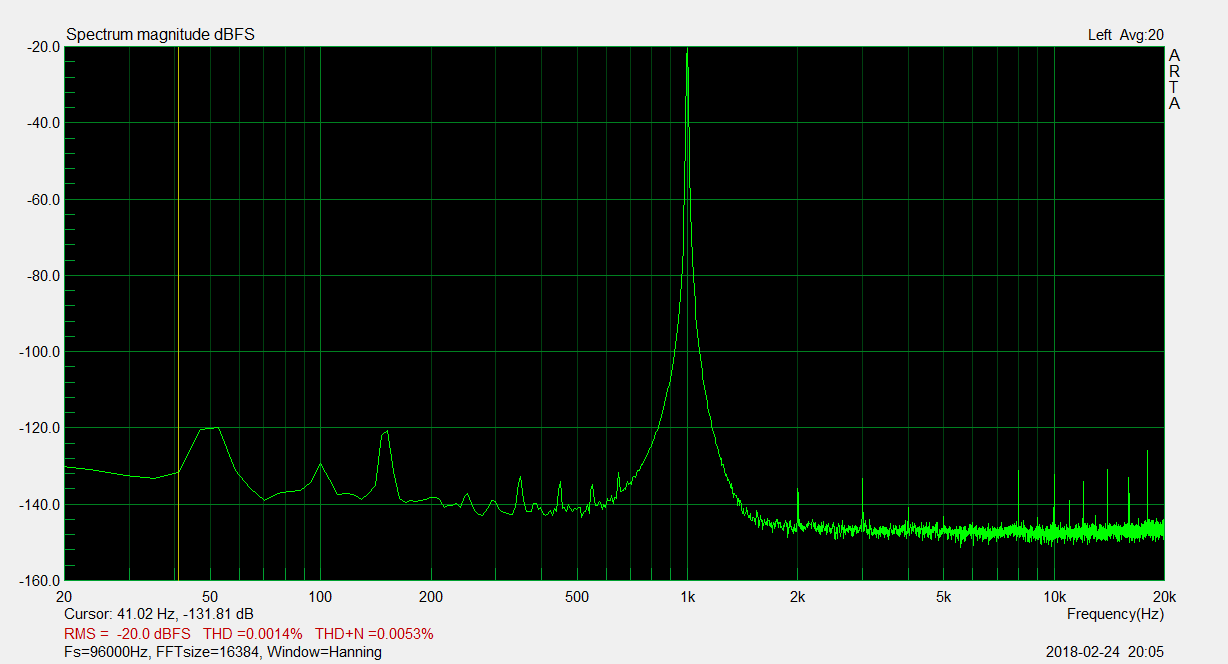The image size is (1228, 664).
Task: Click the Fs=96000Hz FFT settings line
Action: click(x=222, y=652)
